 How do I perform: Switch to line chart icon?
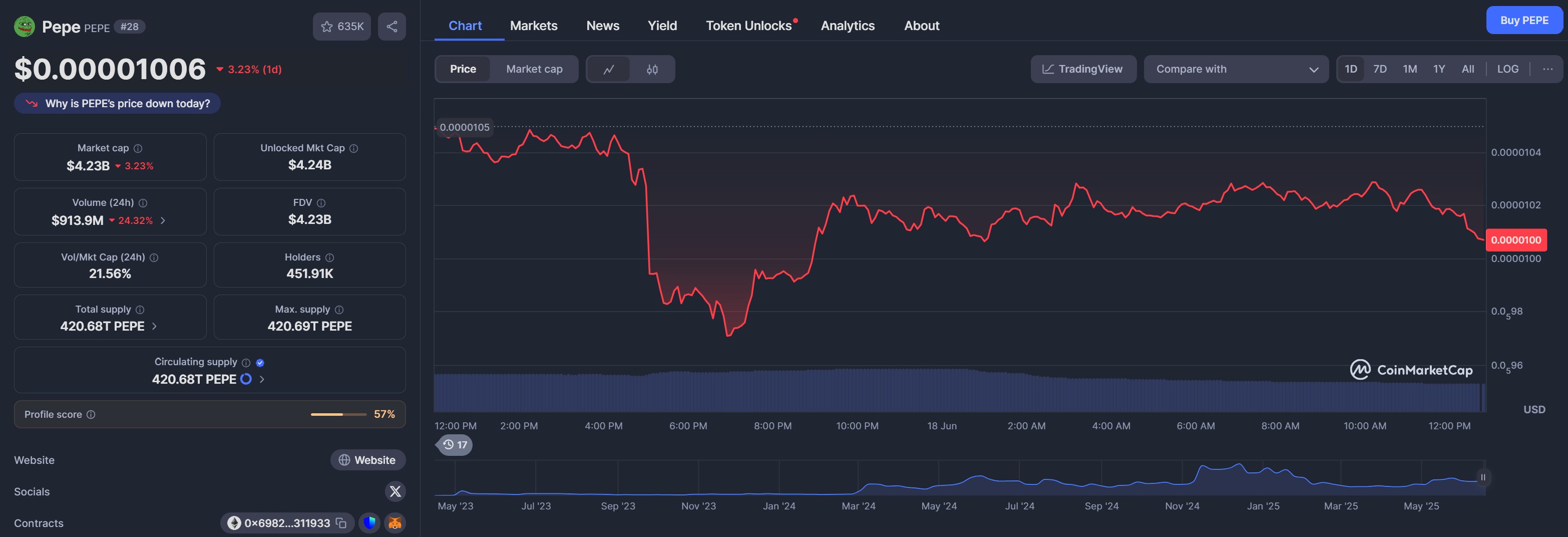coord(609,69)
